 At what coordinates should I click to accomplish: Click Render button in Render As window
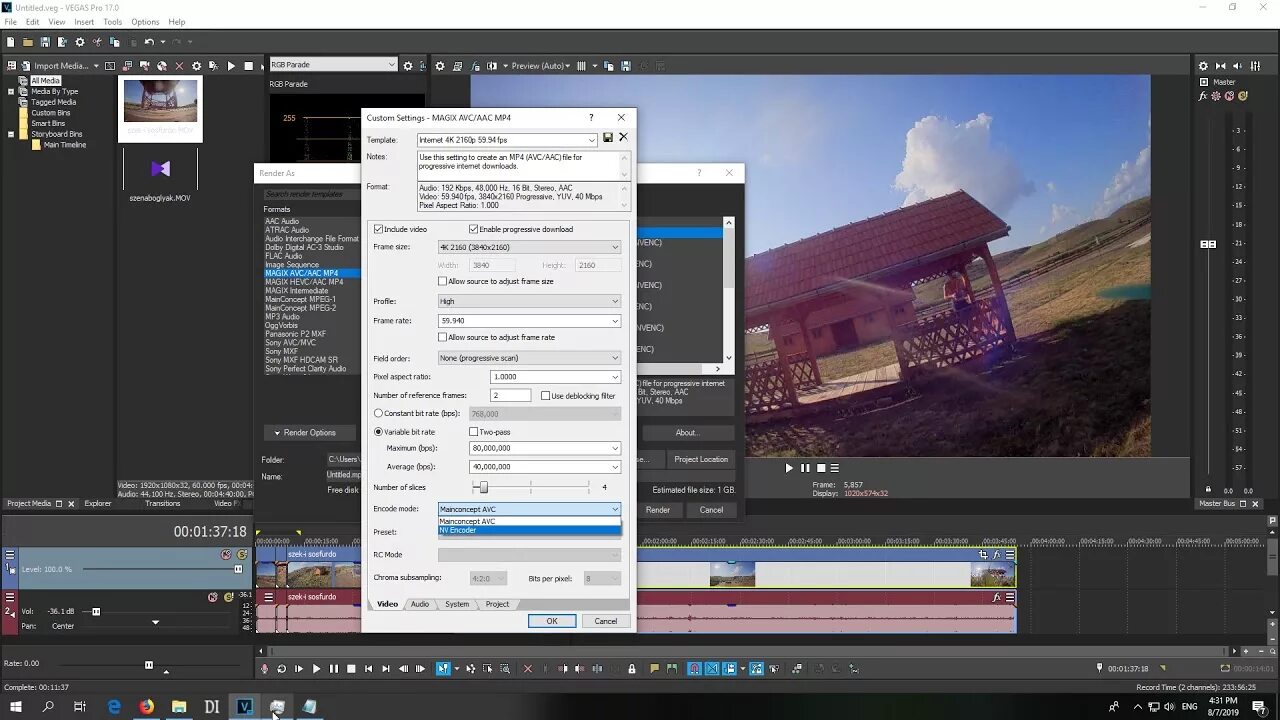658,510
